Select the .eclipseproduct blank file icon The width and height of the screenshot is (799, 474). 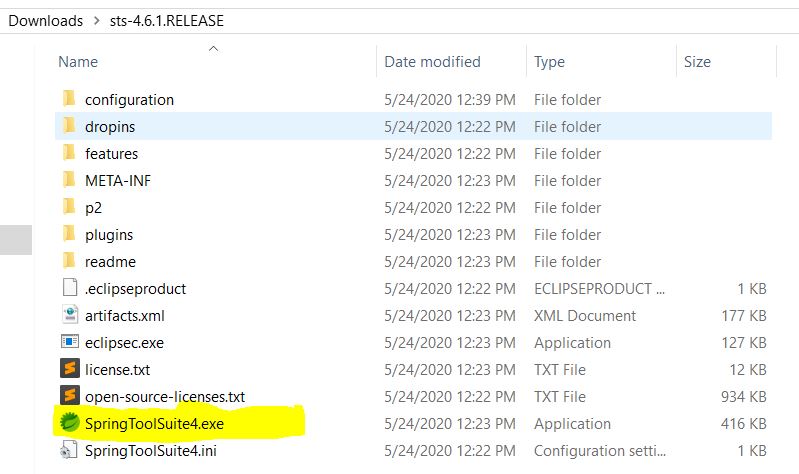point(70,287)
